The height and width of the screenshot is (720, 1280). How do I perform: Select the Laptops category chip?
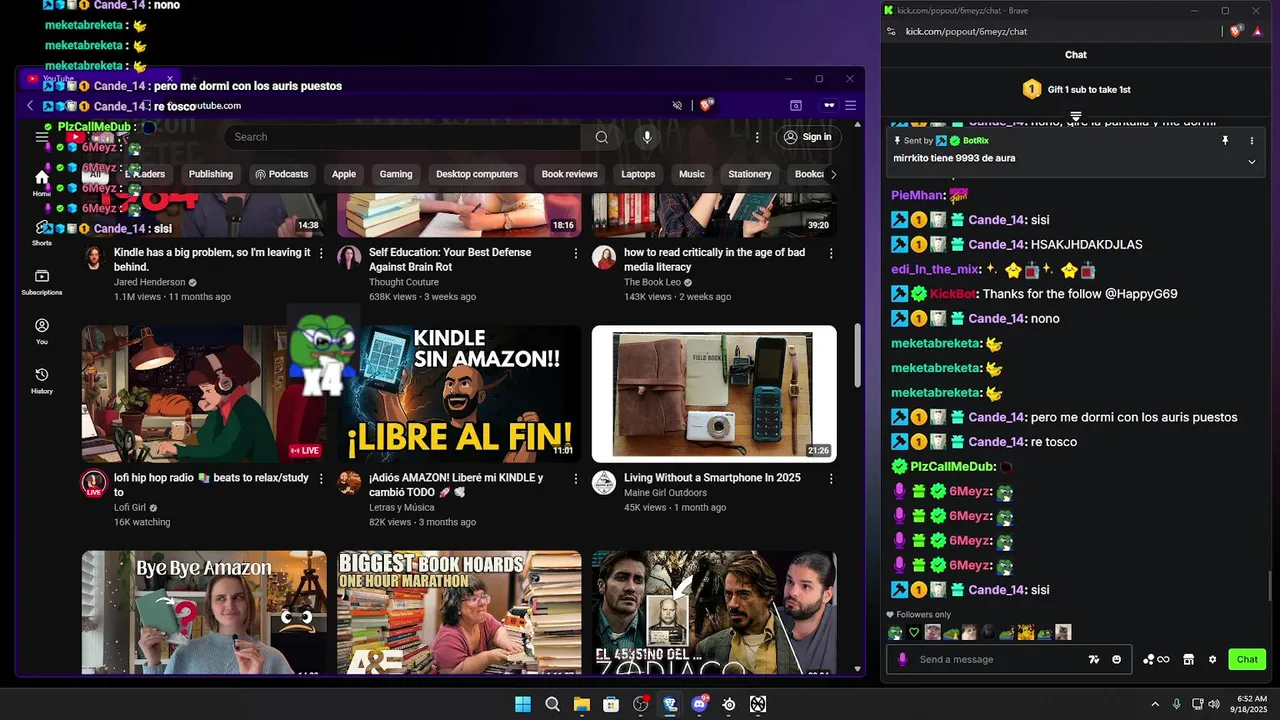[x=638, y=174]
